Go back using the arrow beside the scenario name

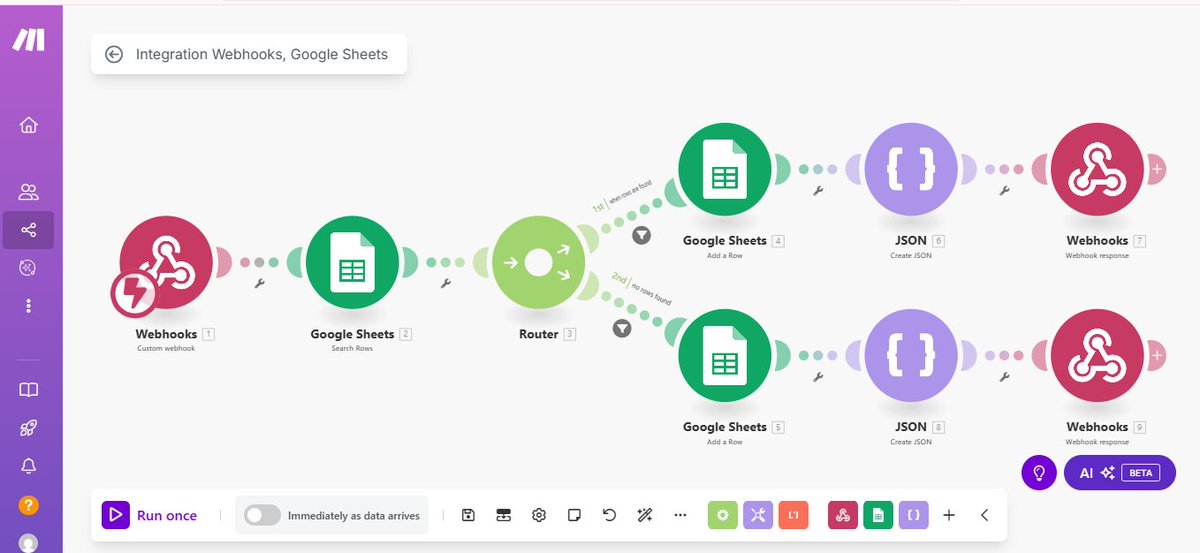coord(114,55)
